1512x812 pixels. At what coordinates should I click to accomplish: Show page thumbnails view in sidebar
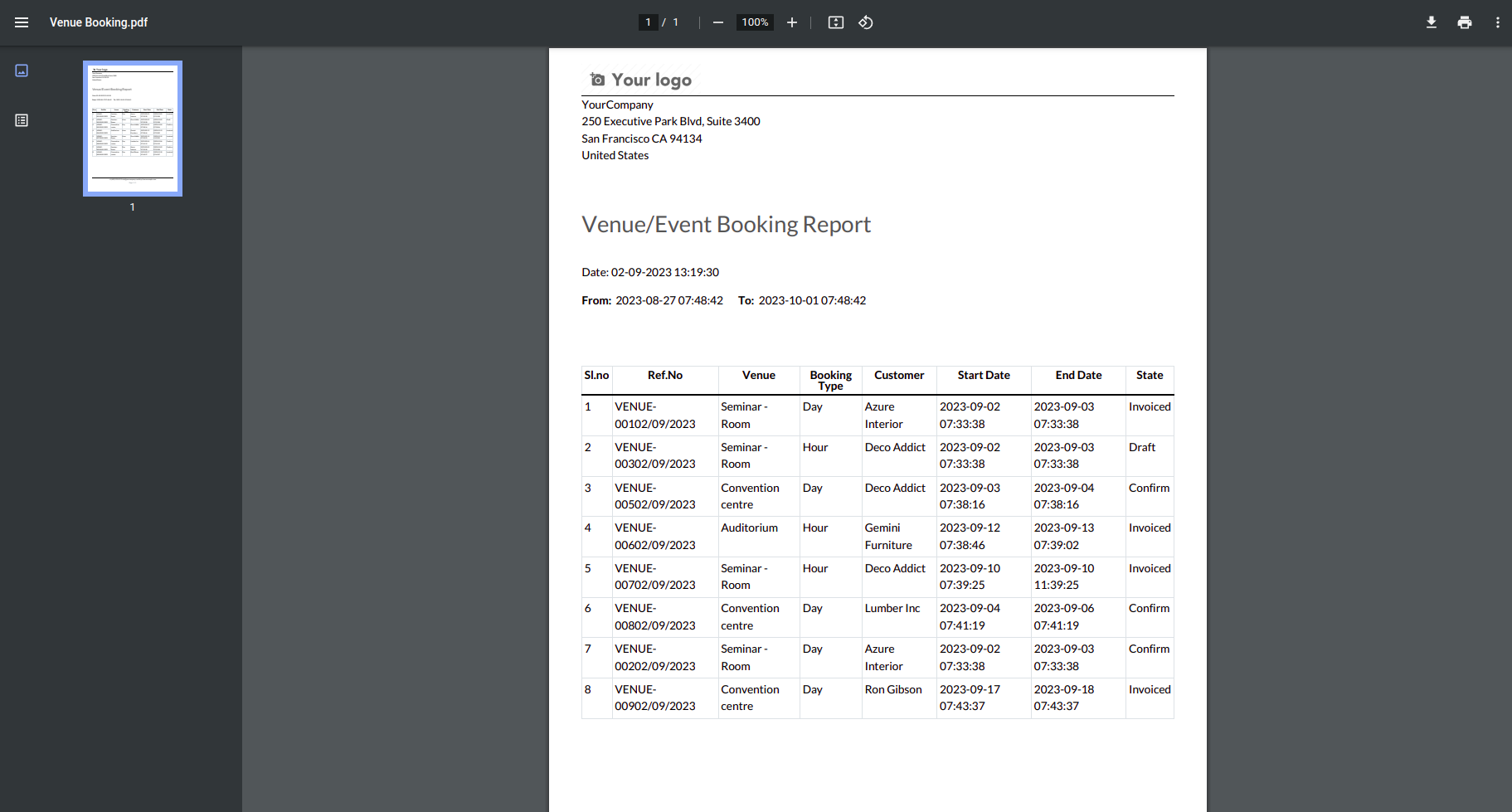(x=22, y=71)
